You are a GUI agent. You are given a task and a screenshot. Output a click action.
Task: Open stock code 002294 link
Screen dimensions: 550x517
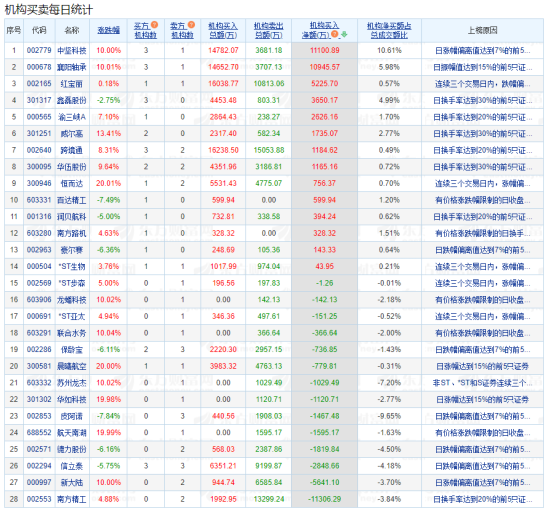(x=39, y=466)
